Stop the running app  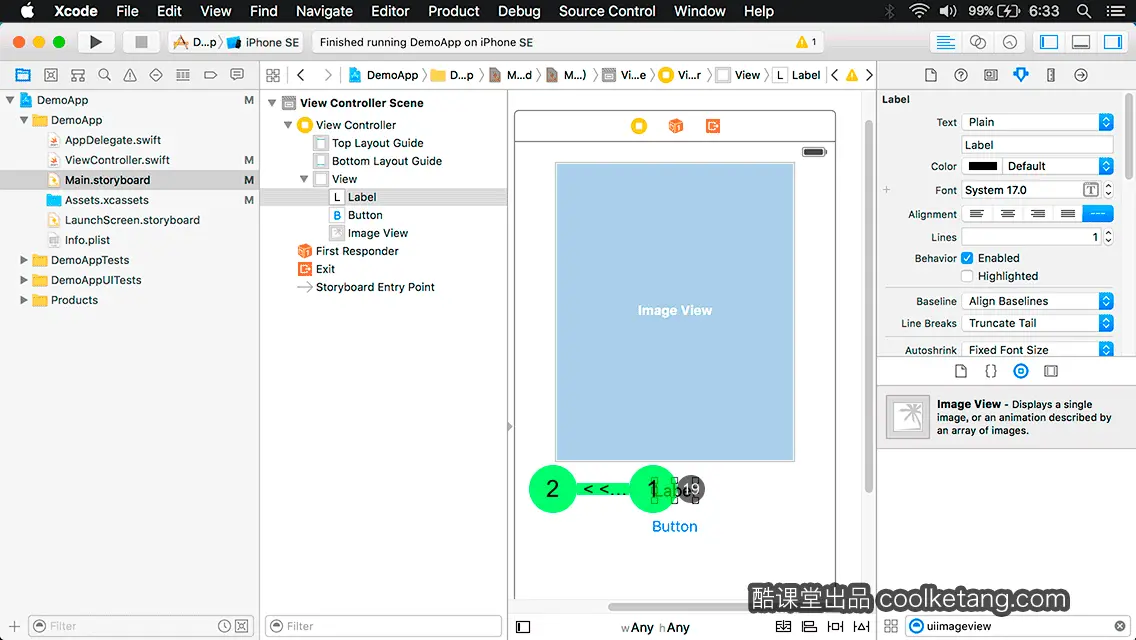click(x=141, y=42)
